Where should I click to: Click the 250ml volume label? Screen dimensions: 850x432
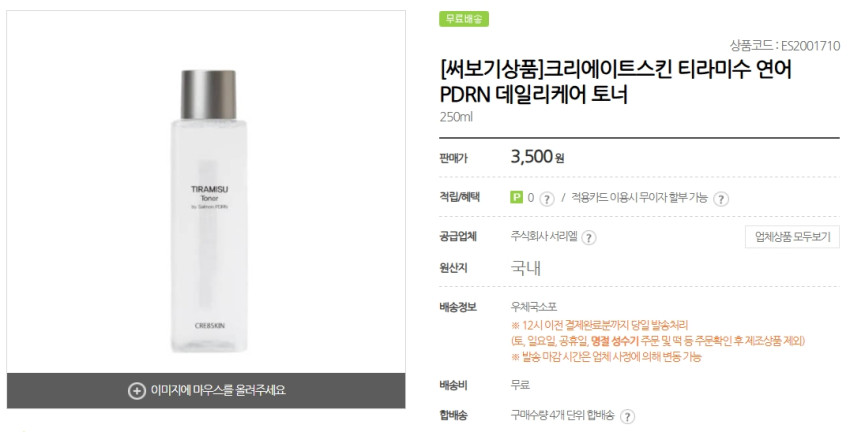pos(456,117)
